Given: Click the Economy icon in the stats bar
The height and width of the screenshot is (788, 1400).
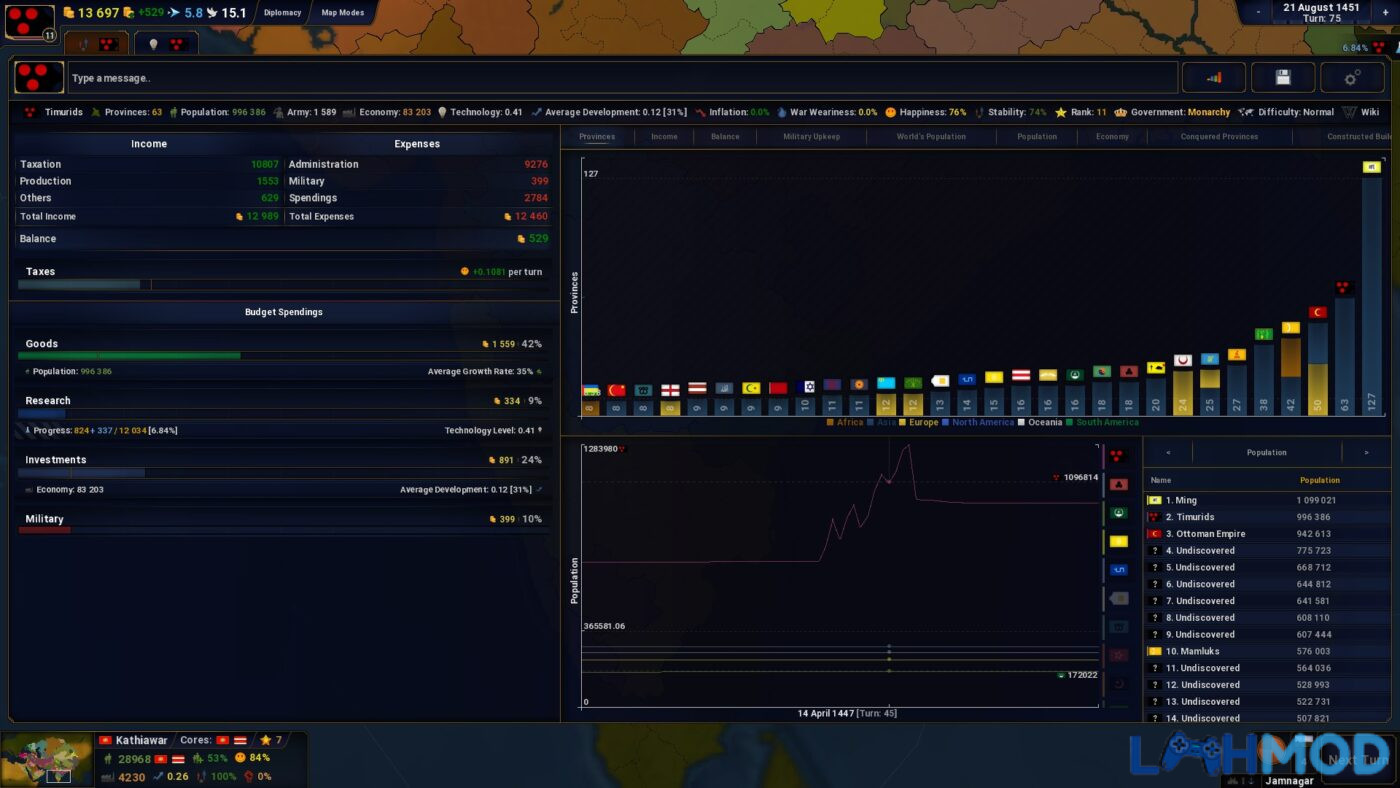Looking at the screenshot, I should coord(349,112).
